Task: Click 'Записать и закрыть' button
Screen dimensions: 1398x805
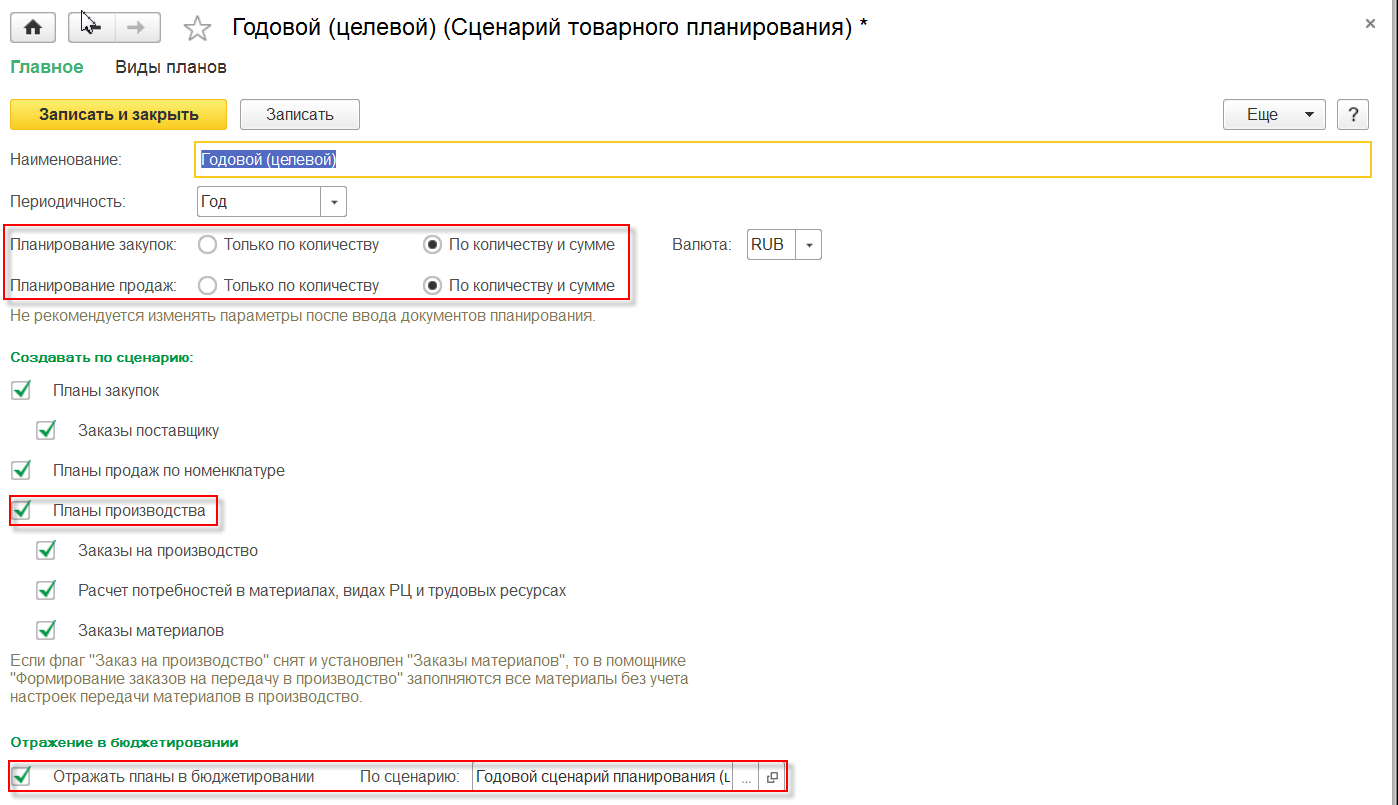Action: coord(119,114)
